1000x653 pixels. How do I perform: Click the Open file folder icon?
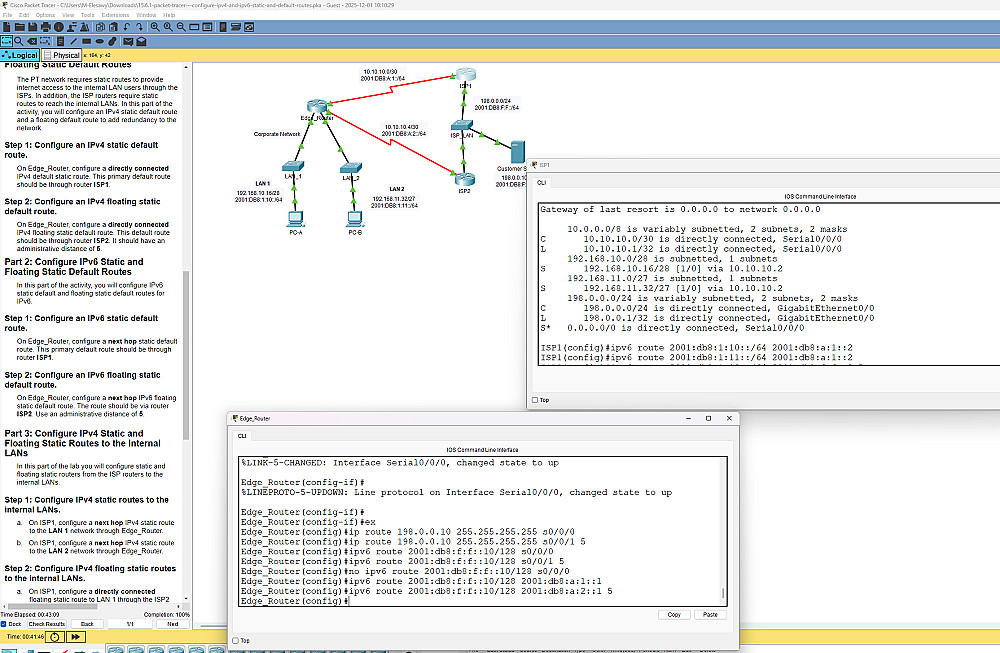pyautogui.click(x=20, y=27)
